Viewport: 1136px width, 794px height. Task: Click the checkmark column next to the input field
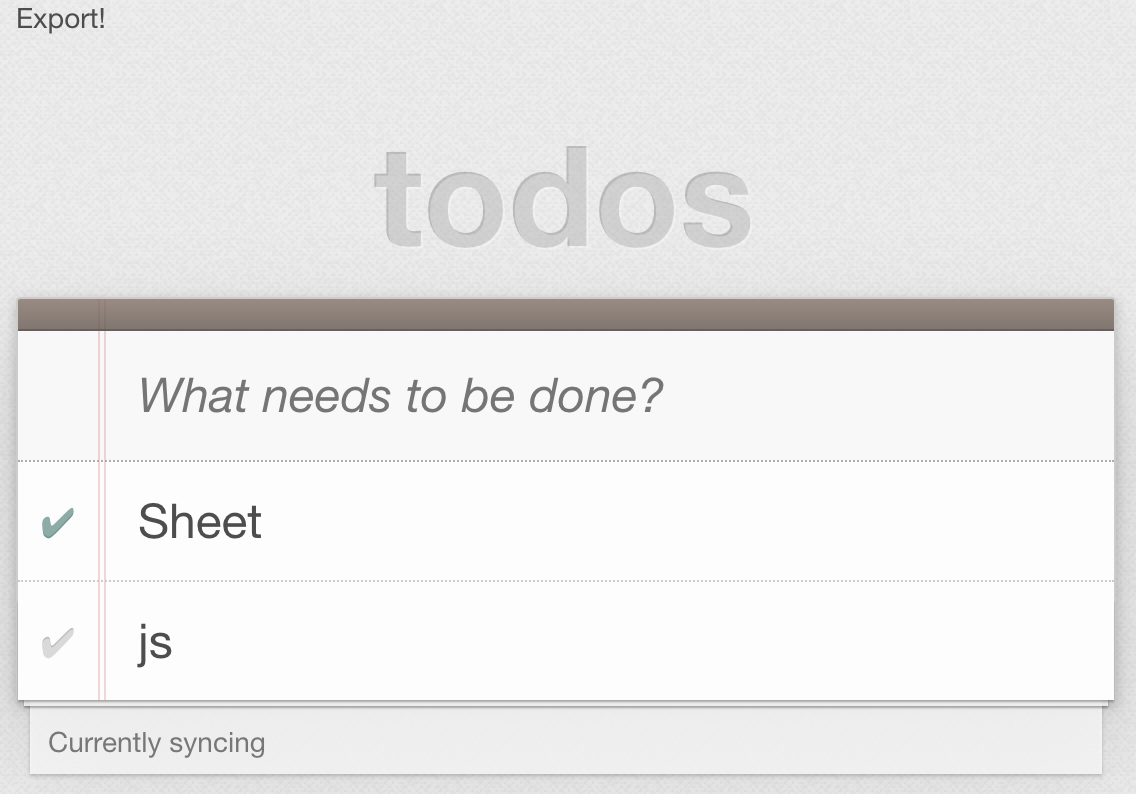click(57, 396)
